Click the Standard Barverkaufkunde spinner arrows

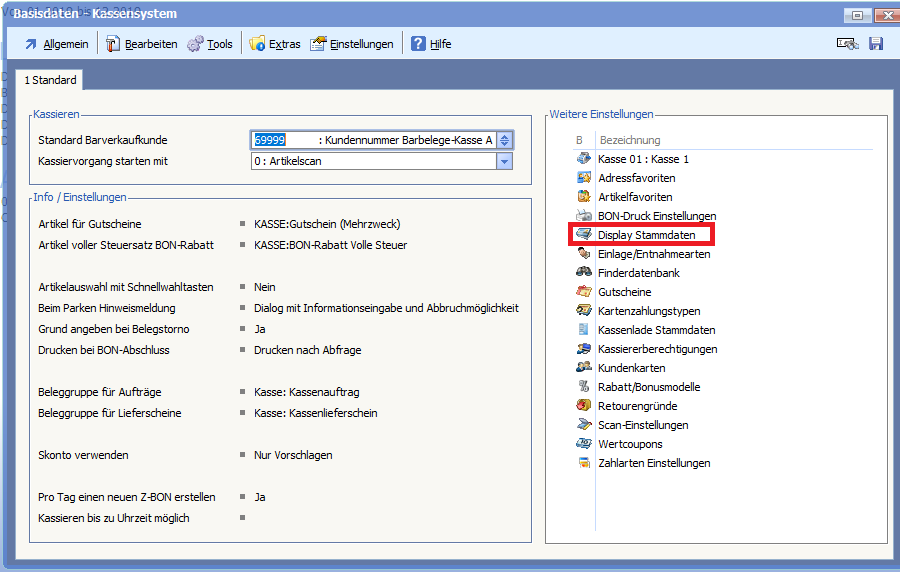coord(504,141)
